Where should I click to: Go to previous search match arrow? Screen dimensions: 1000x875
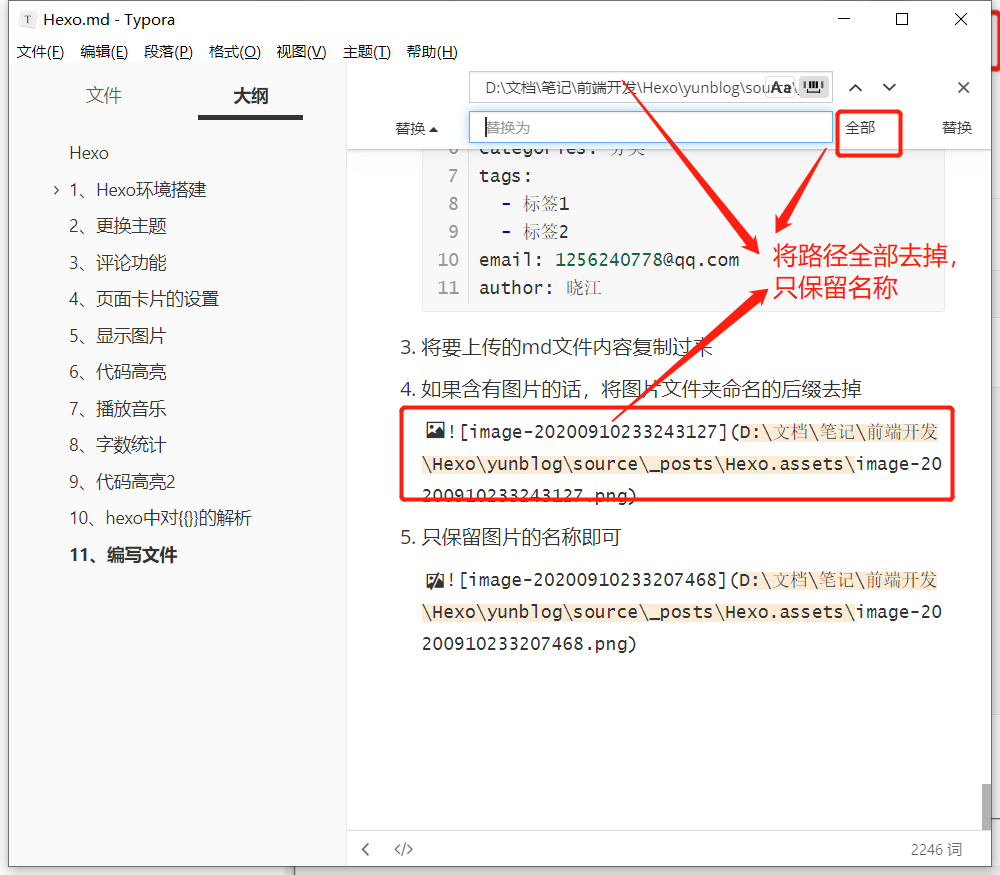856,88
